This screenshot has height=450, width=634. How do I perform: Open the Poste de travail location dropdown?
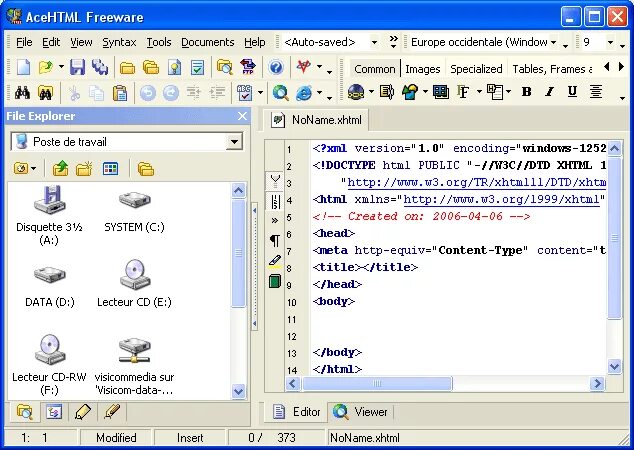(x=234, y=142)
